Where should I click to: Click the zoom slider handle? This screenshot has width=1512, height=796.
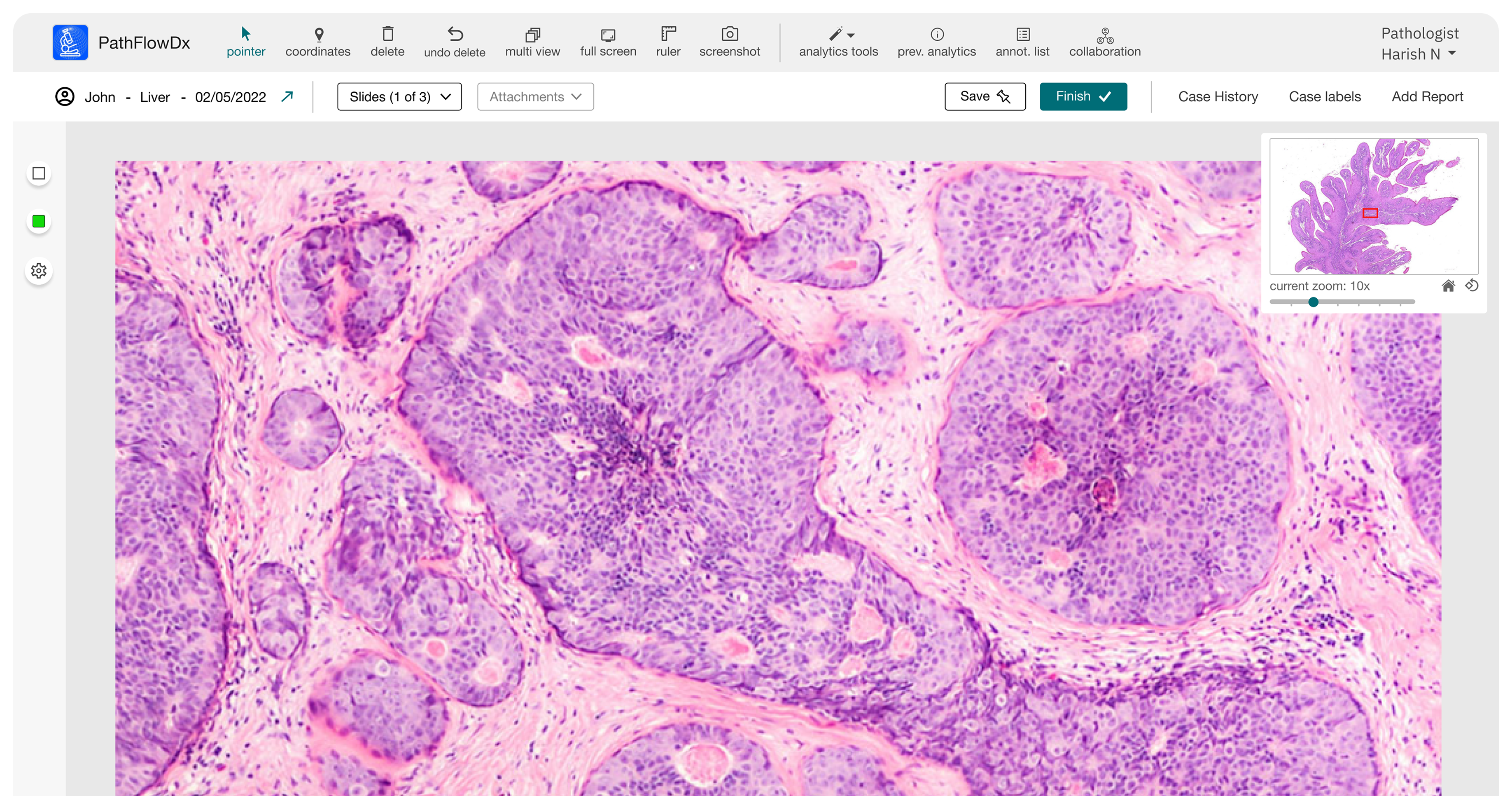tap(1314, 302)
